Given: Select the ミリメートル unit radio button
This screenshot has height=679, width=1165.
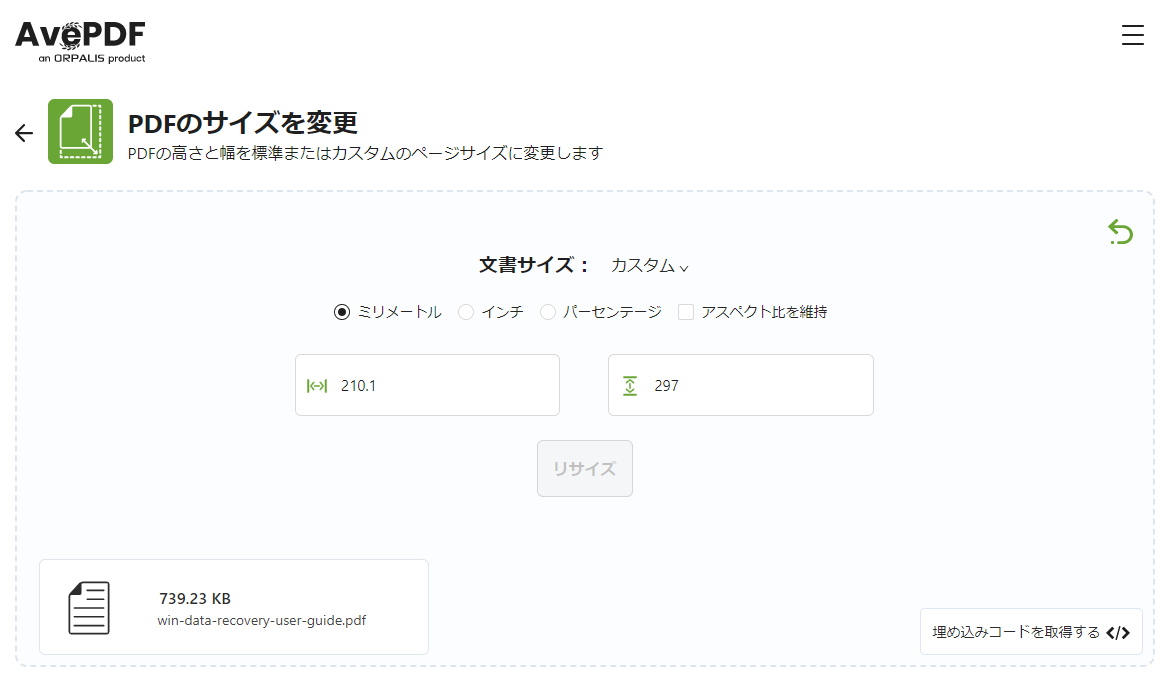Looking at the screenshot, I should [340, 312].
